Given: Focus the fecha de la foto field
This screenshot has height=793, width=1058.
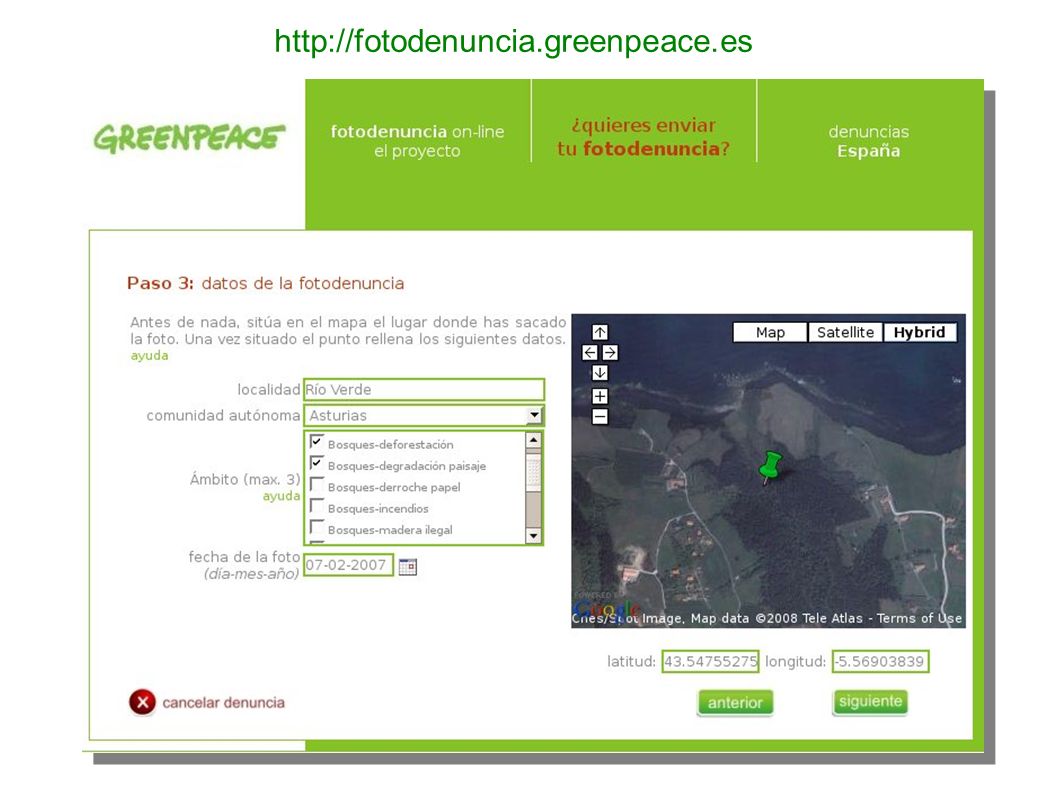Looking at the screenshot, I should click(348, 565).
